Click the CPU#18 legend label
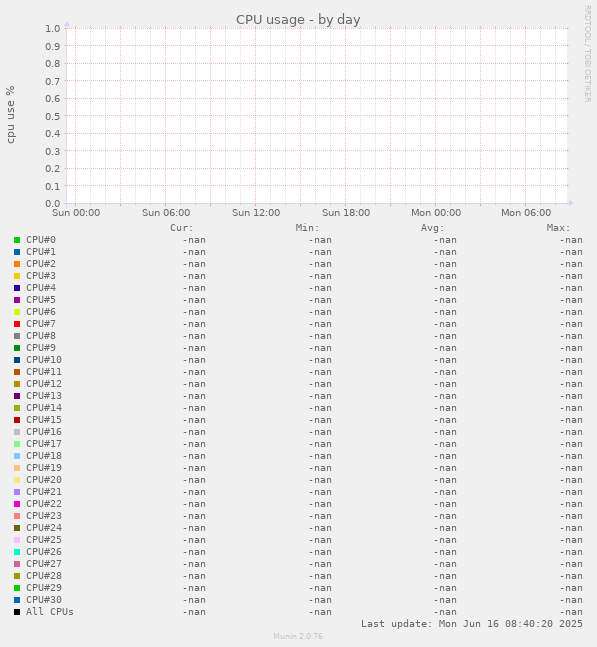The width and height of the screenshot is (597, 647). 44,456
